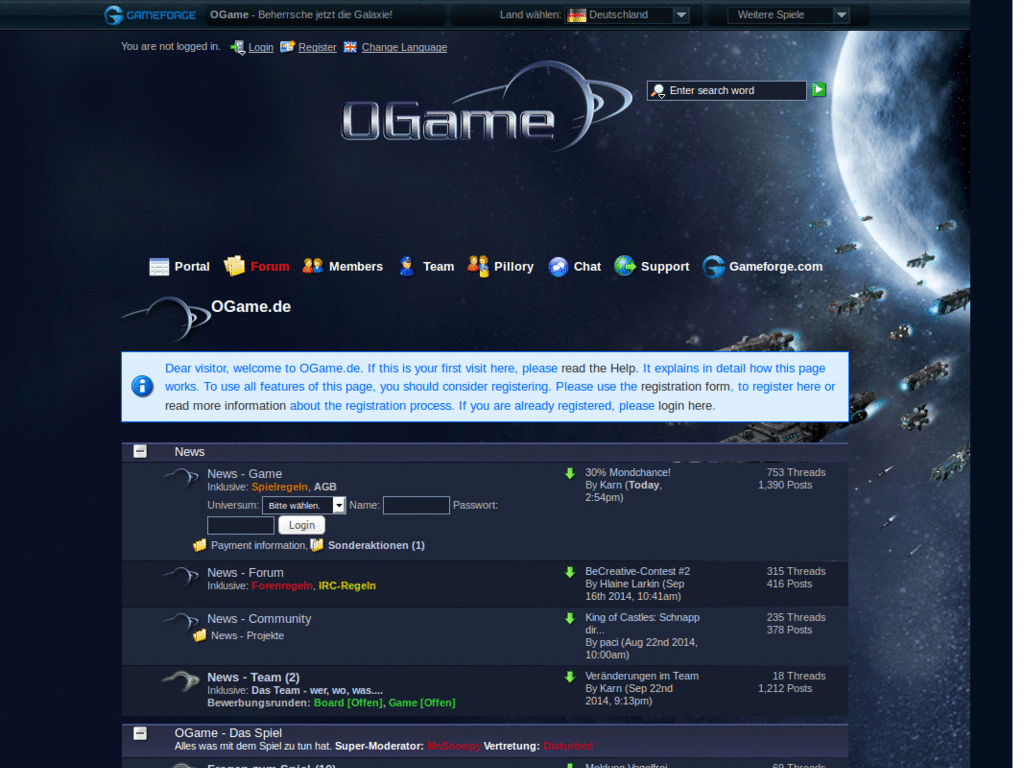Click the News - Team board planet icon
The height and width of the screenshot is (768, 1024).
point(182,681)
